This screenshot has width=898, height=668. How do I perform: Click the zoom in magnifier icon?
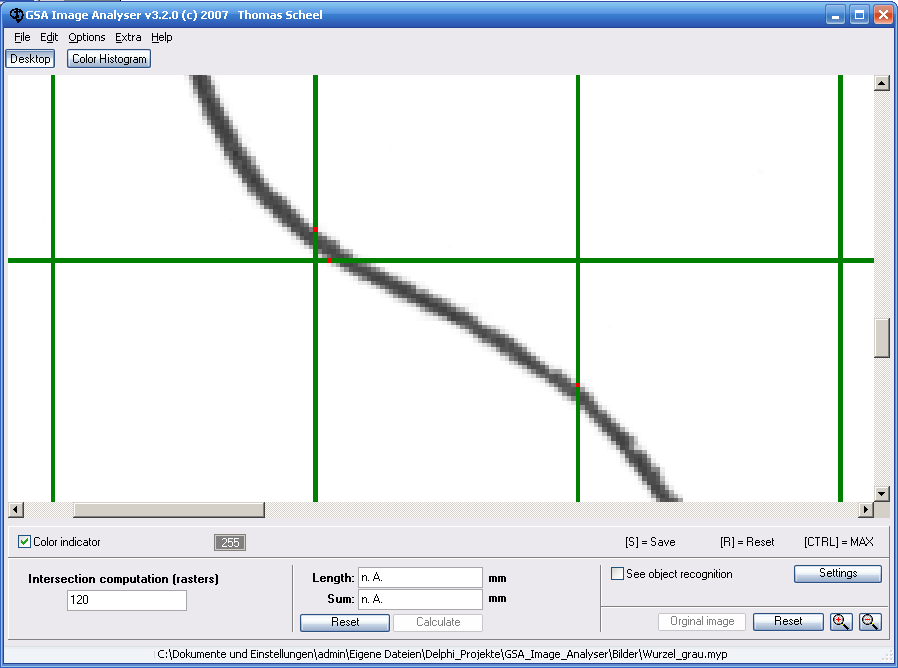pyautogui.click(x=841, y=622)
